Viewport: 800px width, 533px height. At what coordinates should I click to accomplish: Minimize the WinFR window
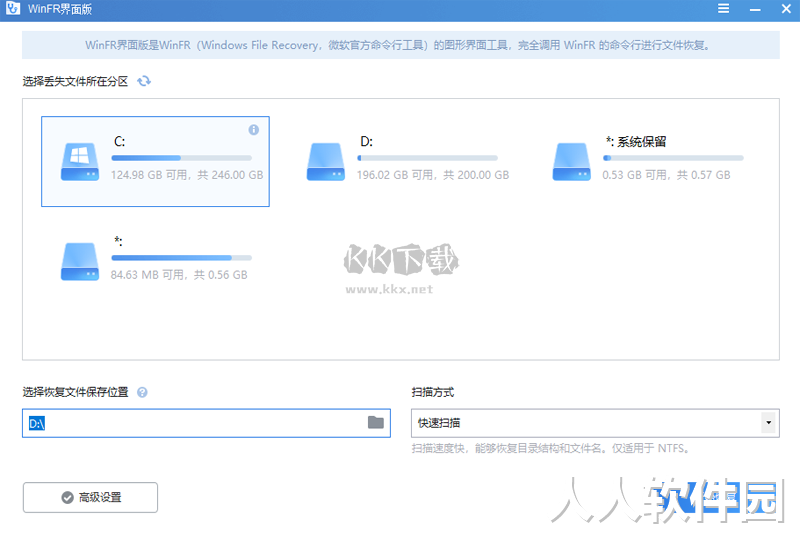click(x=755, y=9)
